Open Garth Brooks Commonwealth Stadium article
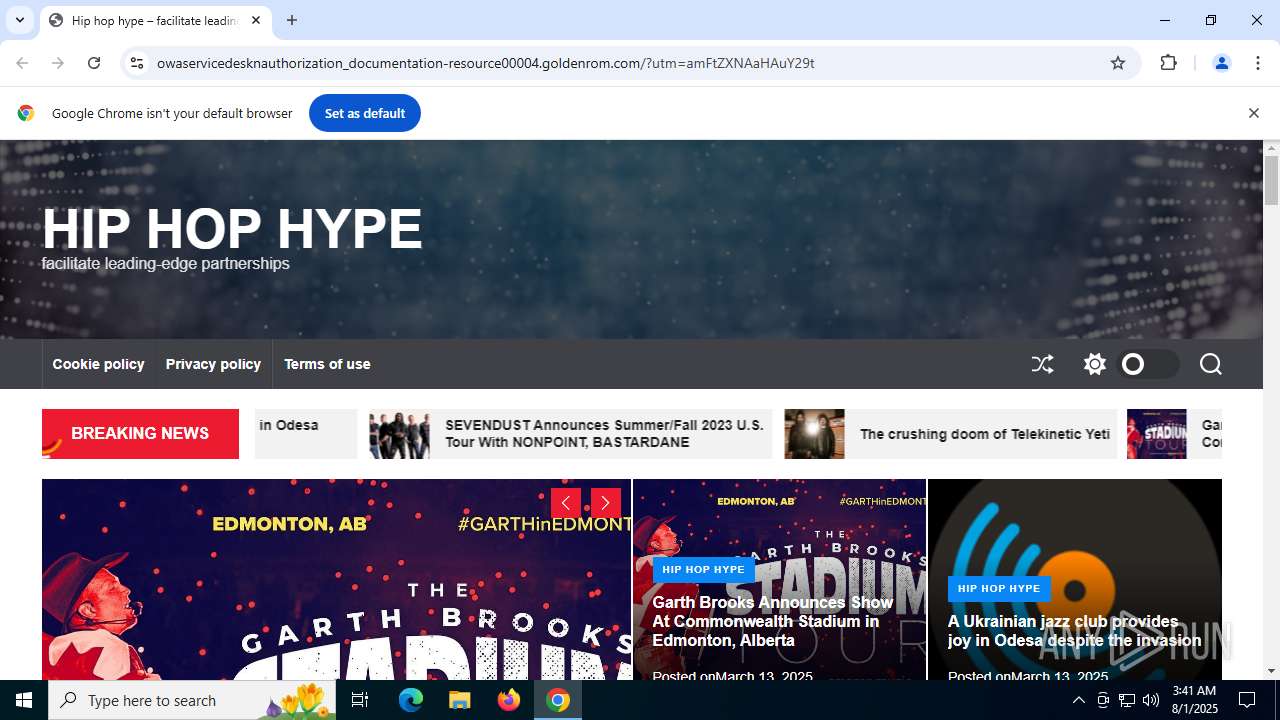 [772, 621]
